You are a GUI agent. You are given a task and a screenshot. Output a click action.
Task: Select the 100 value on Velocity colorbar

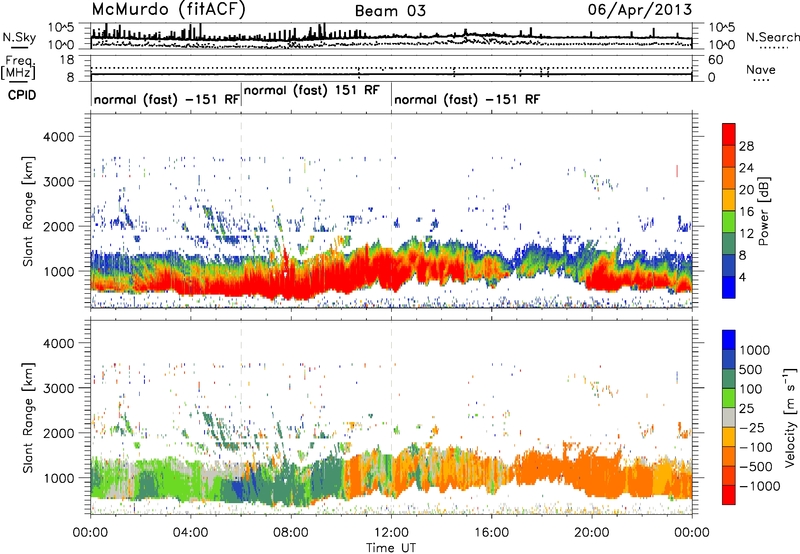(750, 389)
